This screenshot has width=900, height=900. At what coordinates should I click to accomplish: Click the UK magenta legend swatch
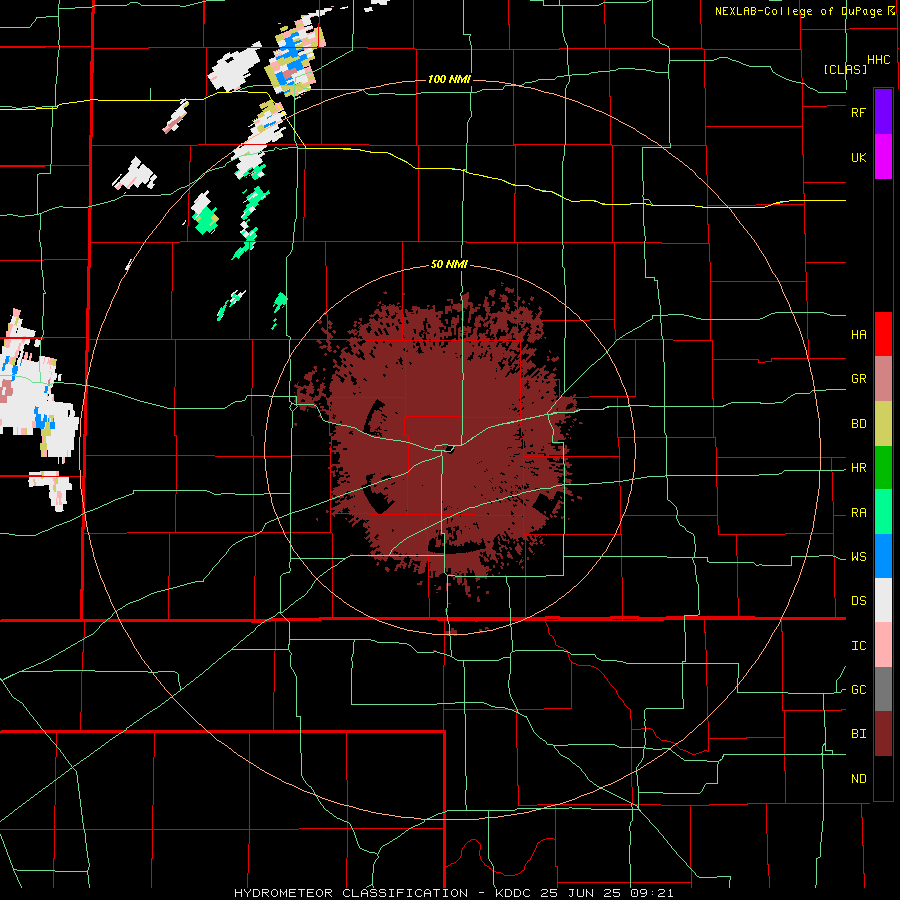tap(883, 157)
